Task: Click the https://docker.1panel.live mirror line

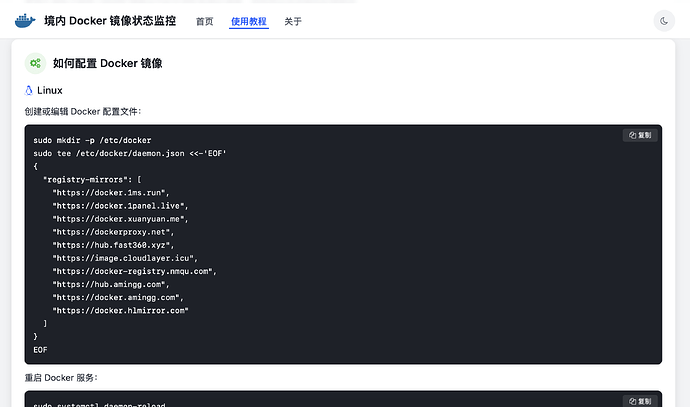Action: [x=120, y=206]
